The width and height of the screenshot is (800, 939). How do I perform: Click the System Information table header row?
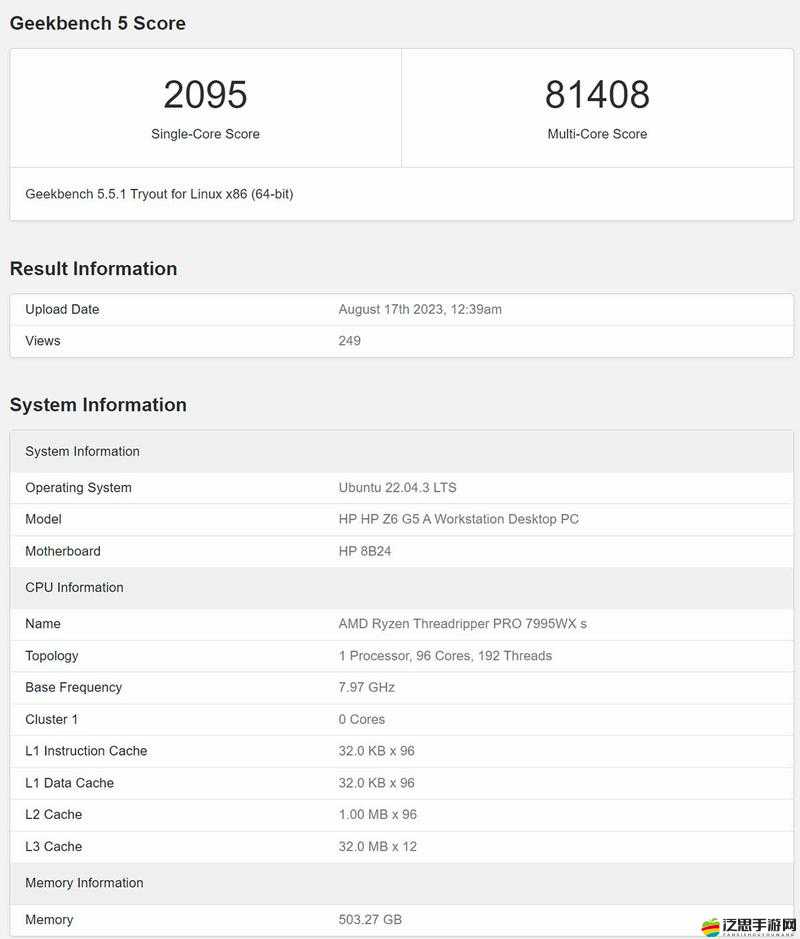pos(402,452)
